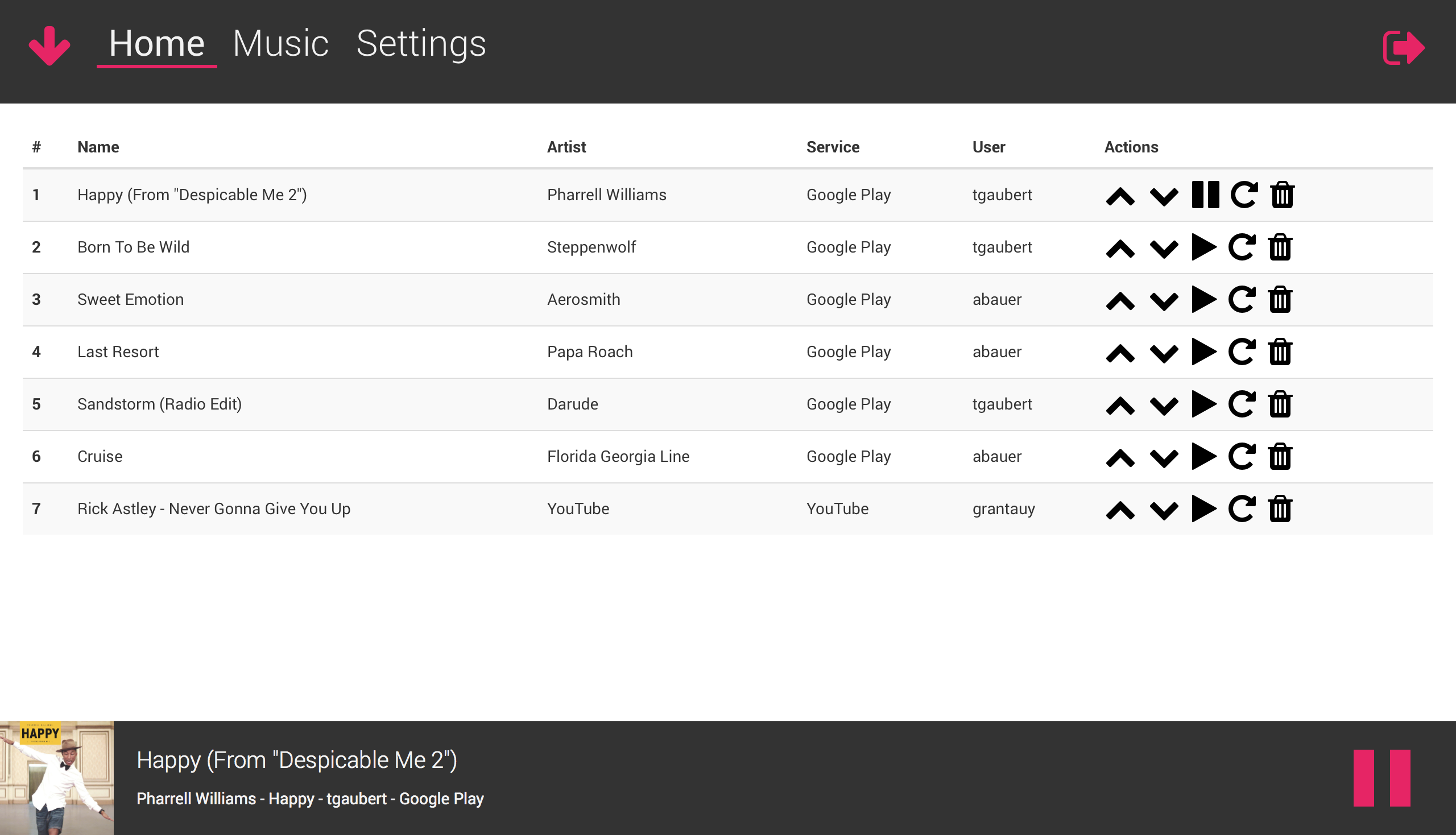Click the Name column header
The image size is (1456, 835).
98,147
